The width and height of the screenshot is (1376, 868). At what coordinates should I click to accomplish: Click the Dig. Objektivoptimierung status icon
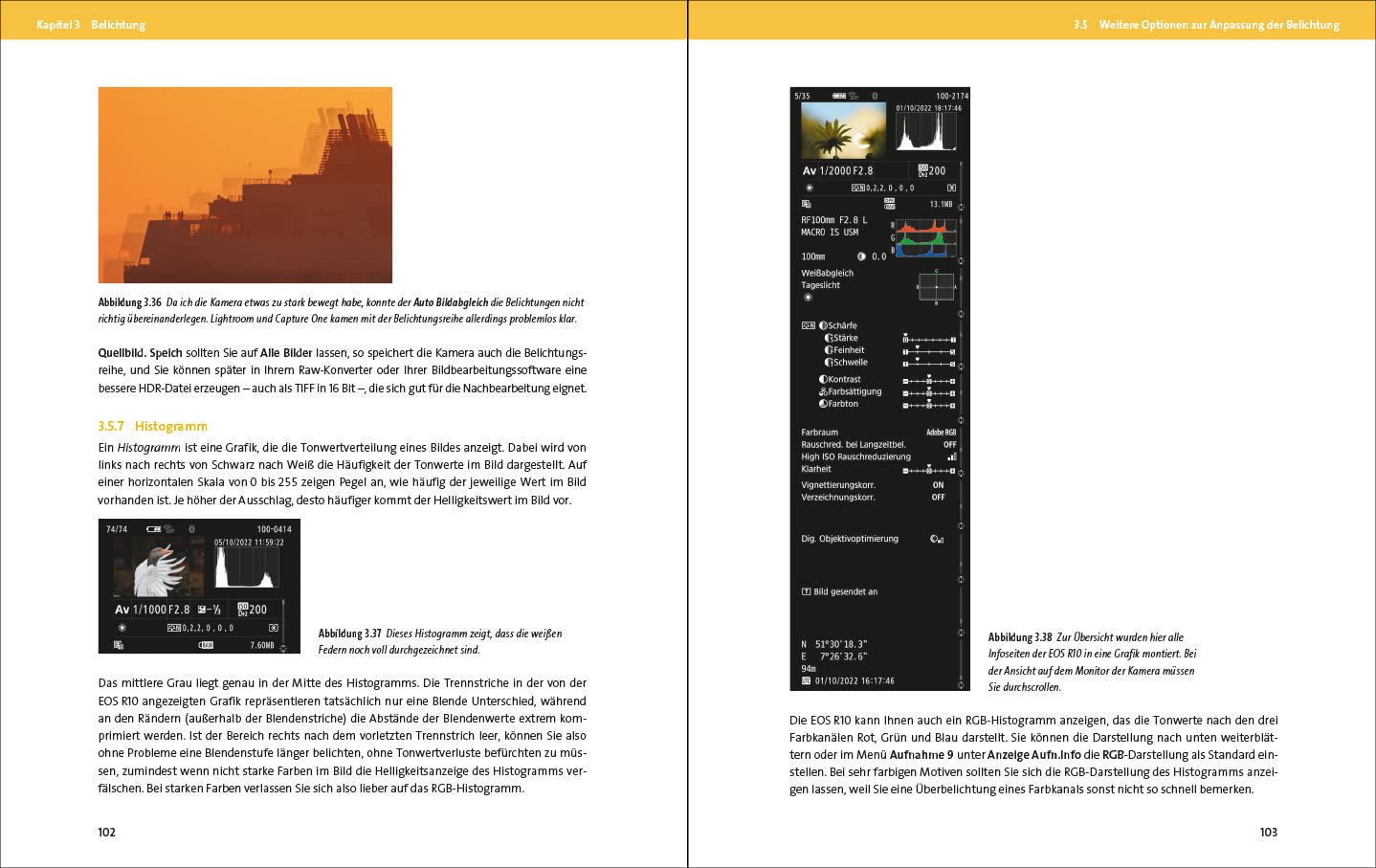point(937,539)
